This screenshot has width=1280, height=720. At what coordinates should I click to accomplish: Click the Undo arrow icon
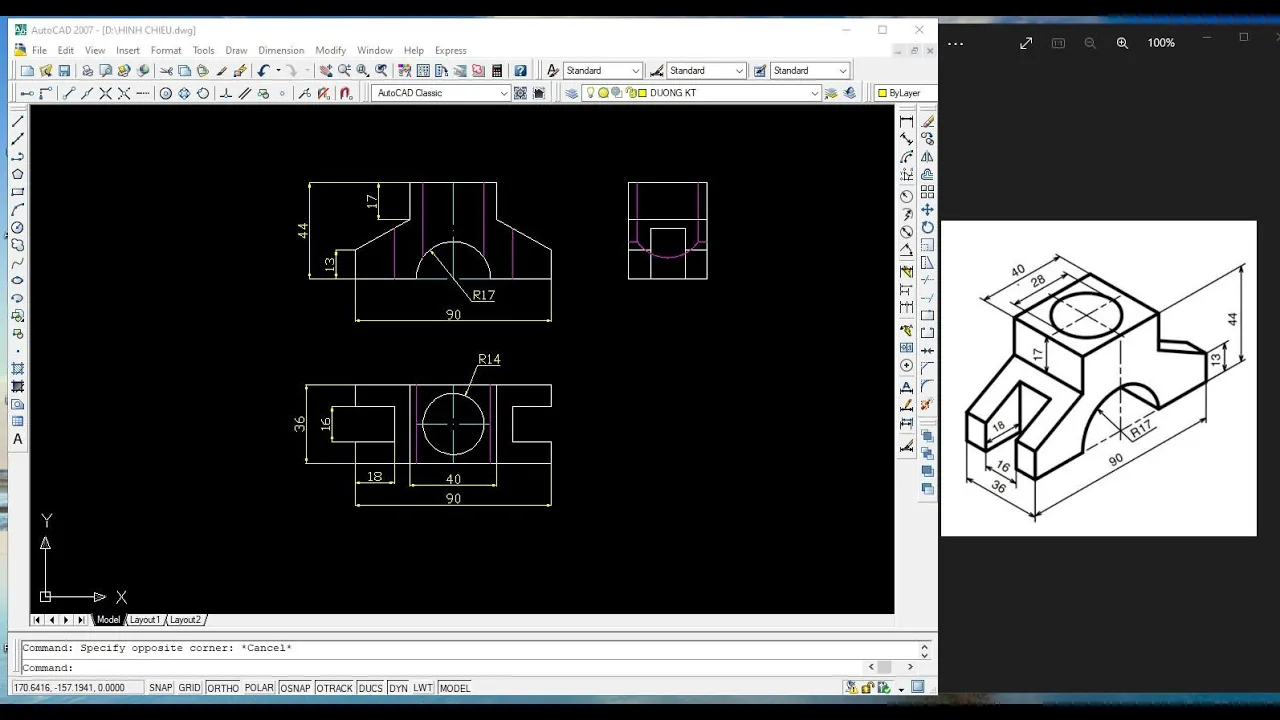pos(263,71)
